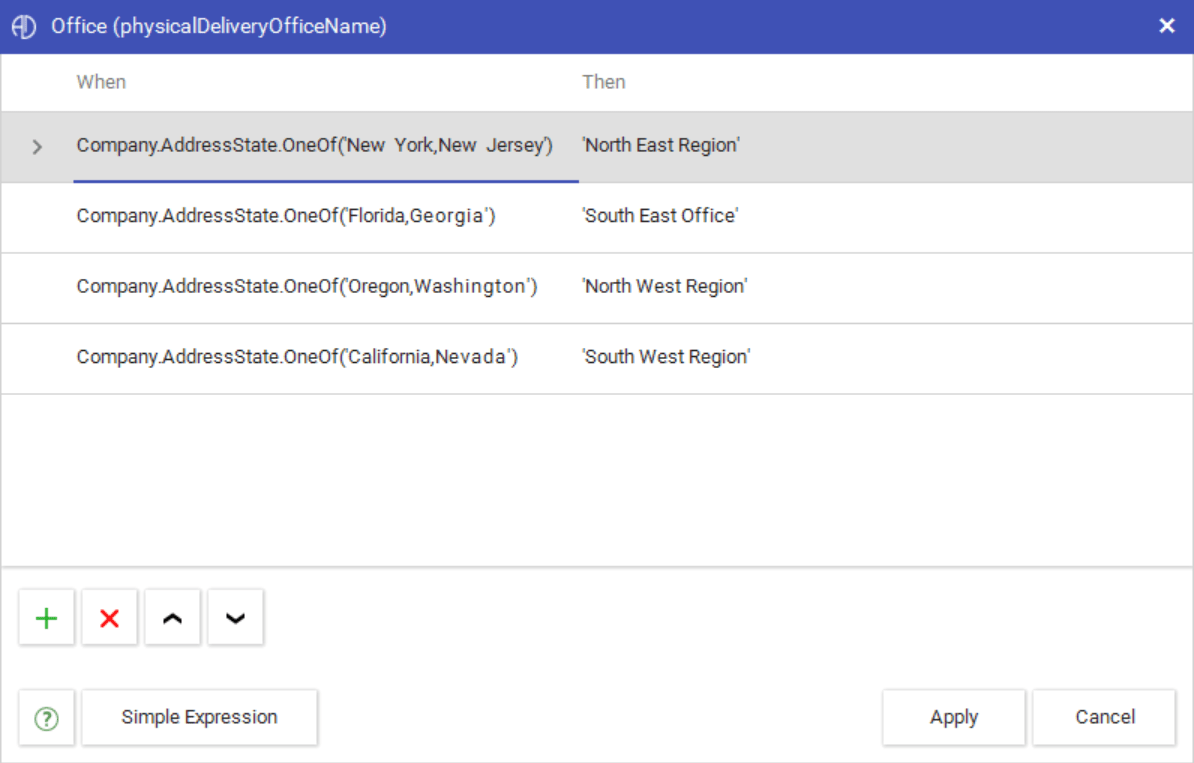Cancel the dialog
Viewport: 1194px width, 763px height.
[x=1105, y=717]
